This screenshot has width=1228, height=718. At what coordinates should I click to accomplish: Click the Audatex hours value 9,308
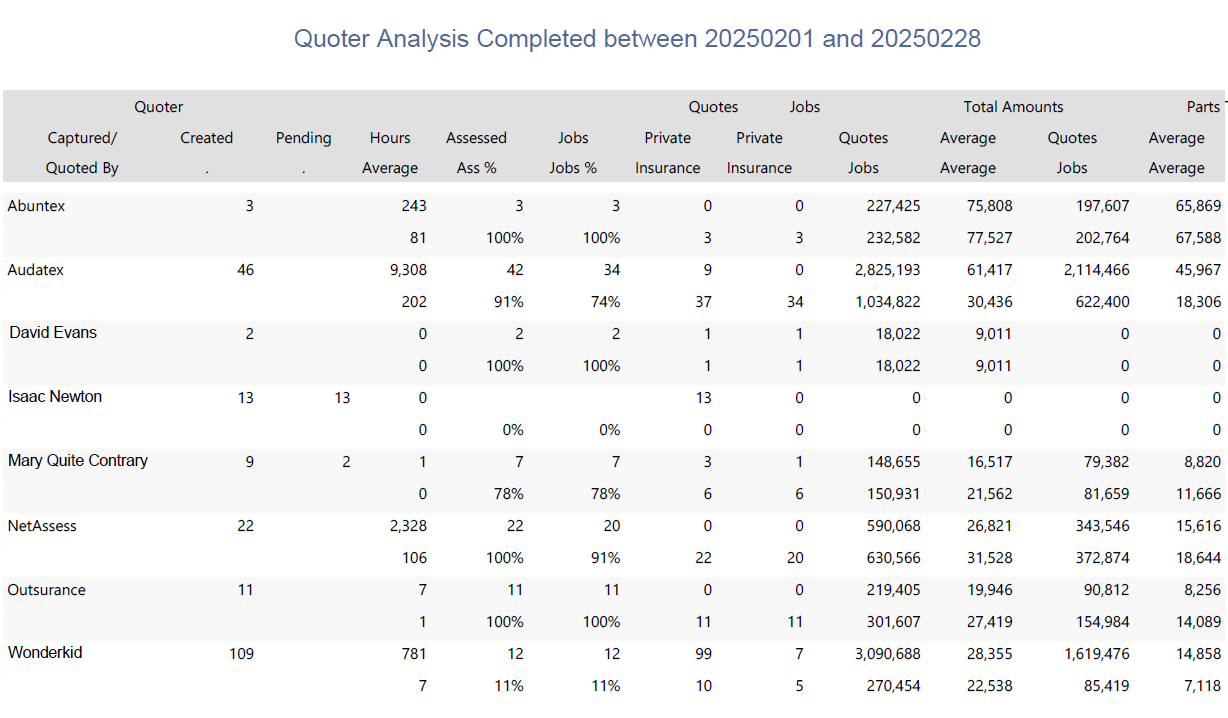click(x=406, y=270)
